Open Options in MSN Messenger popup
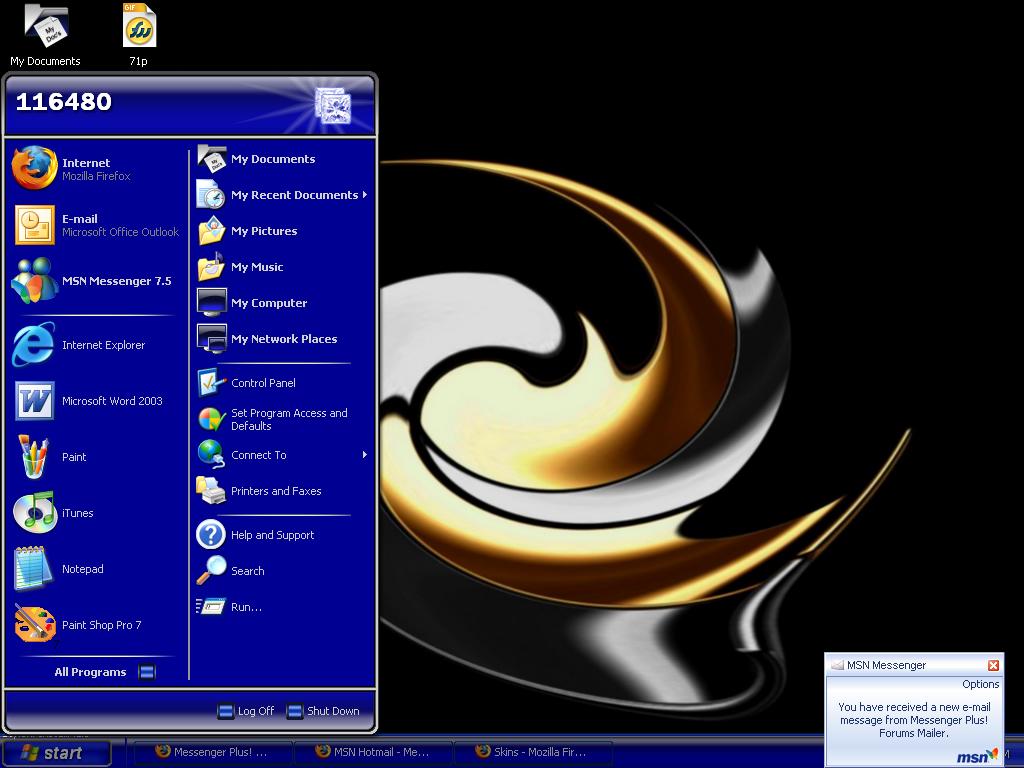This screenshot has width=1024, height=768. tap(980, 684)
